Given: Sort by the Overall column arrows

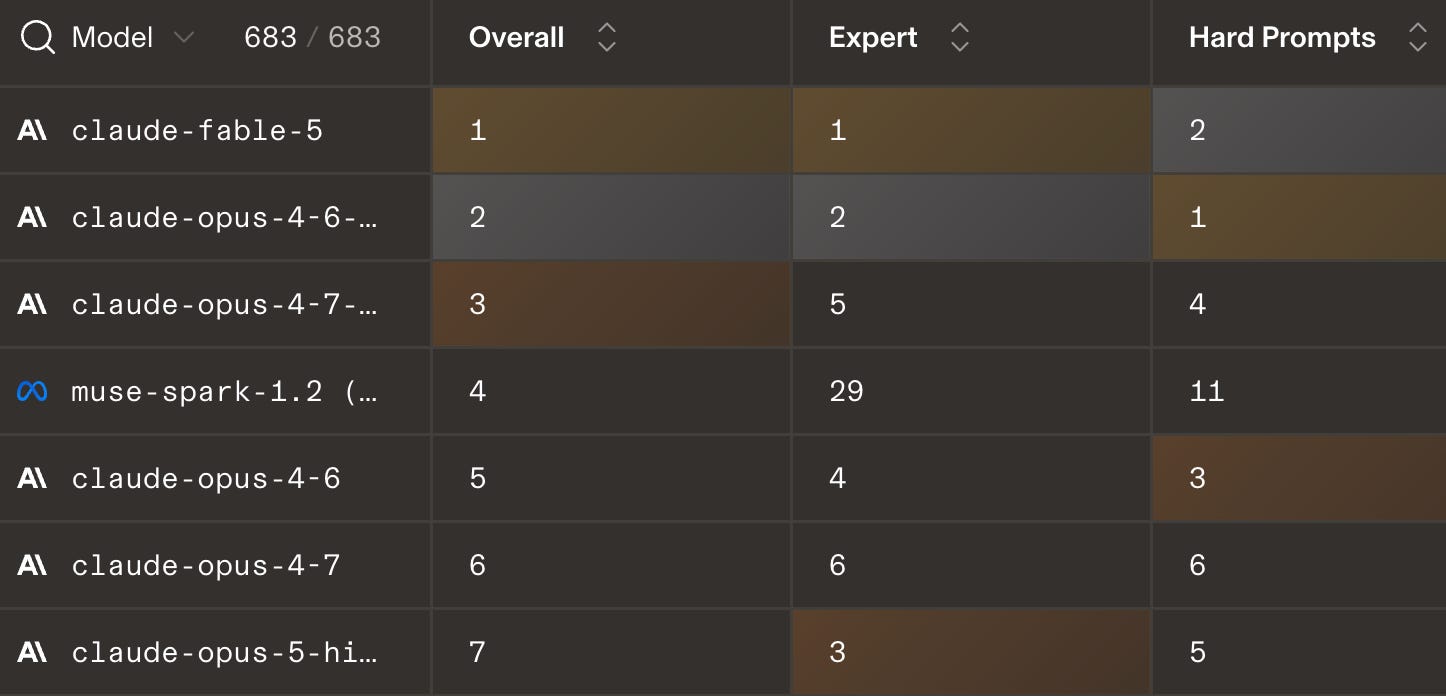Looking at the screenshot, I should [606, 38].
